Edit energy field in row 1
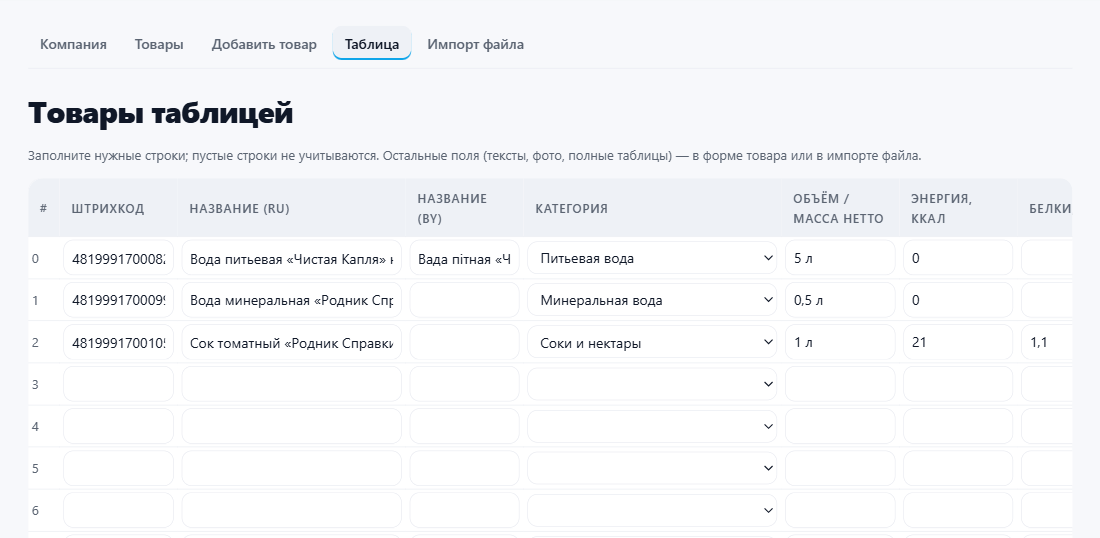The image size is (1100, 538). pos(958,300)
